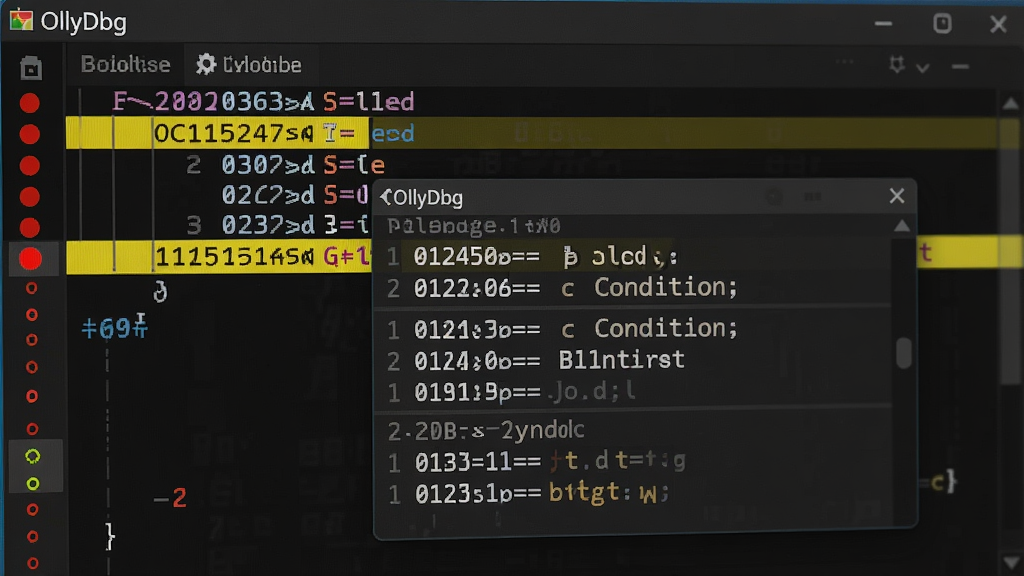Select popup row 0124:0 Blintirst
This screenshot has height=576, width=1024.
pyautogui.click(x=632, y=360)
